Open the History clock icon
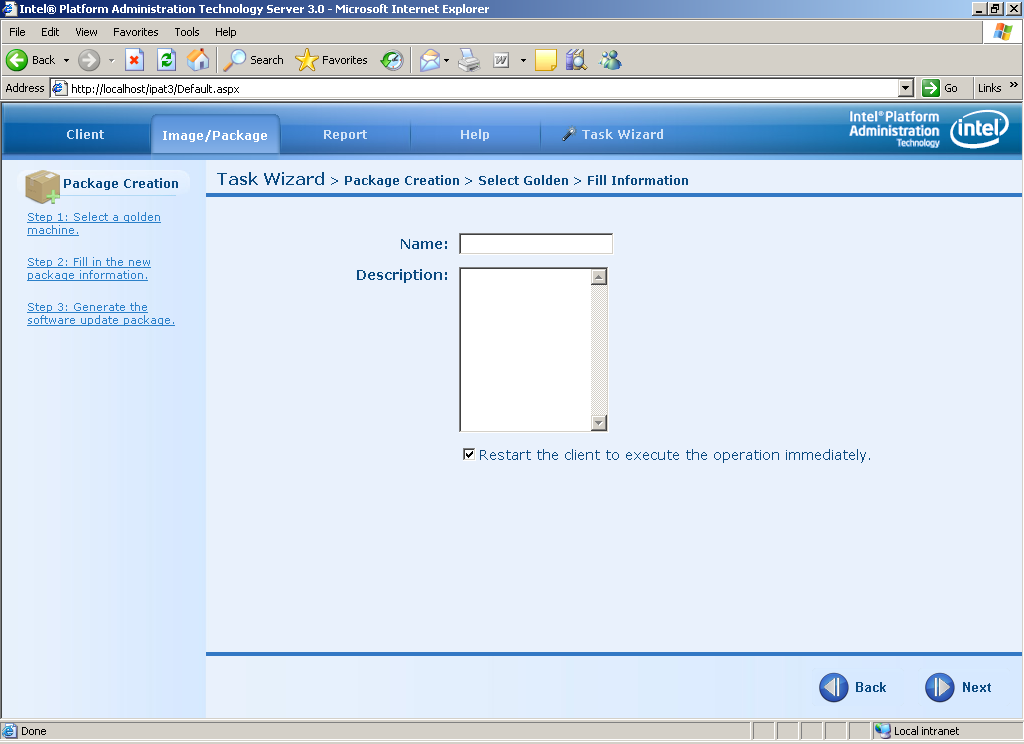Screen dimensions: 1024x744 coord(392,60)
